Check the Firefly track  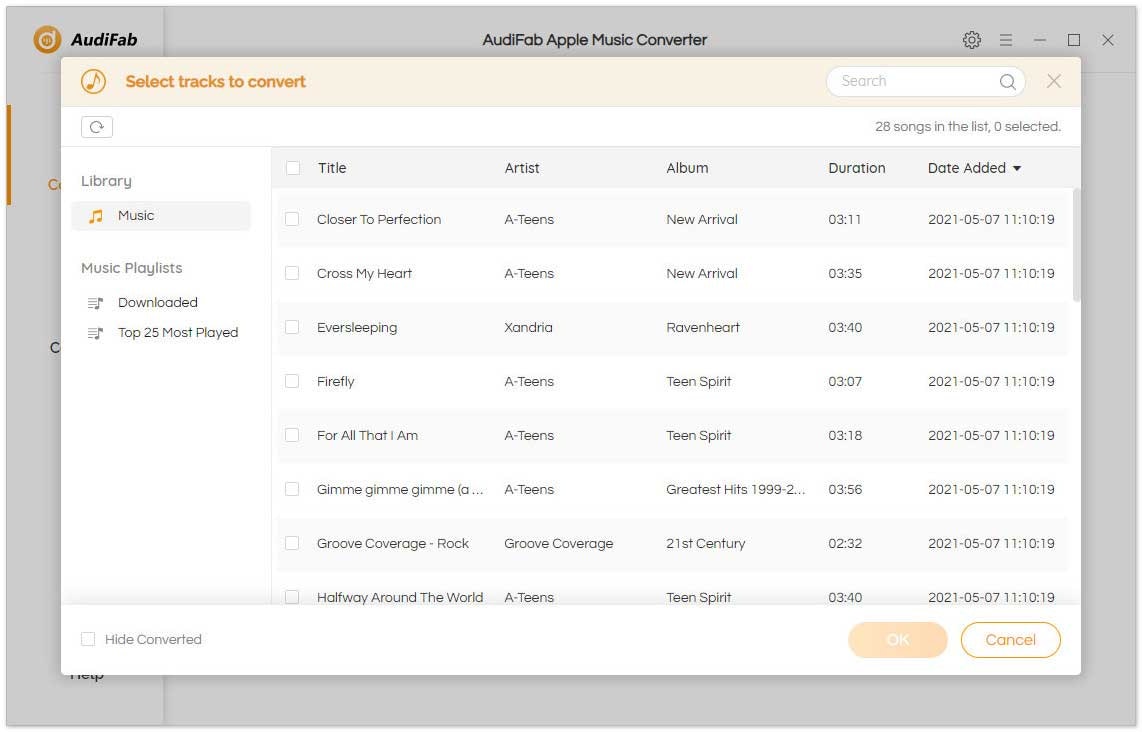[x=292, y=381]
